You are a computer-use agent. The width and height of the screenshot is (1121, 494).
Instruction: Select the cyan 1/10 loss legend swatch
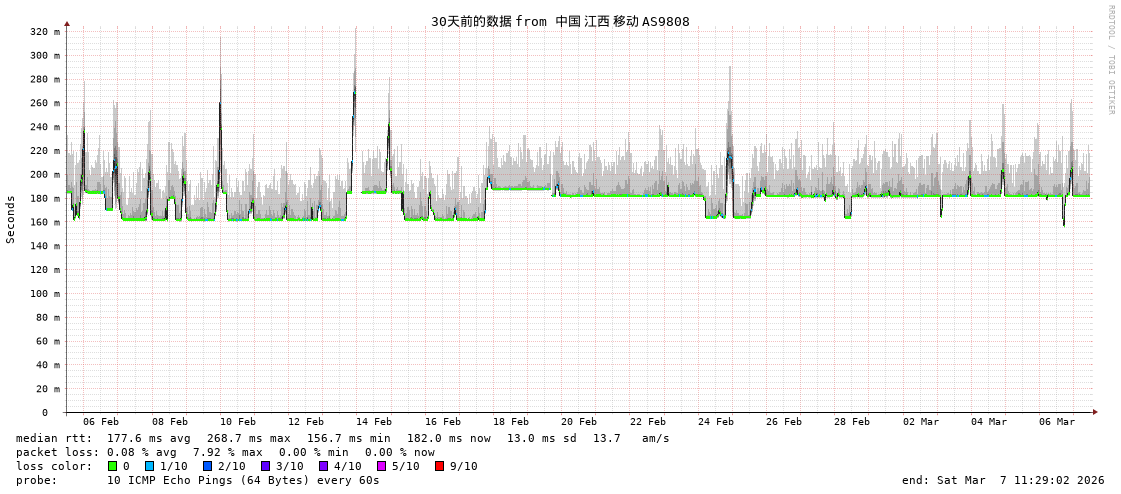coord(150,466)
